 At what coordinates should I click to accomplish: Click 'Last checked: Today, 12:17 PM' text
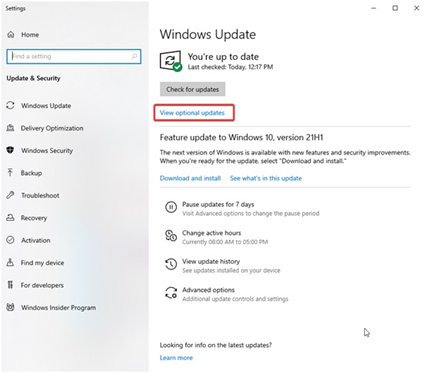pyautogui.click(x=230, y=67)
